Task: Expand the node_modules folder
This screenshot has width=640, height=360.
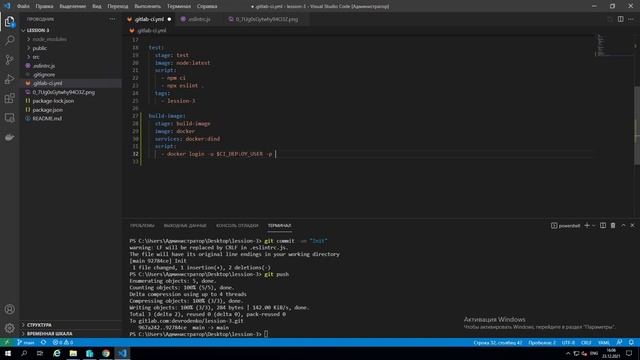Action: (x=49, y=39)
